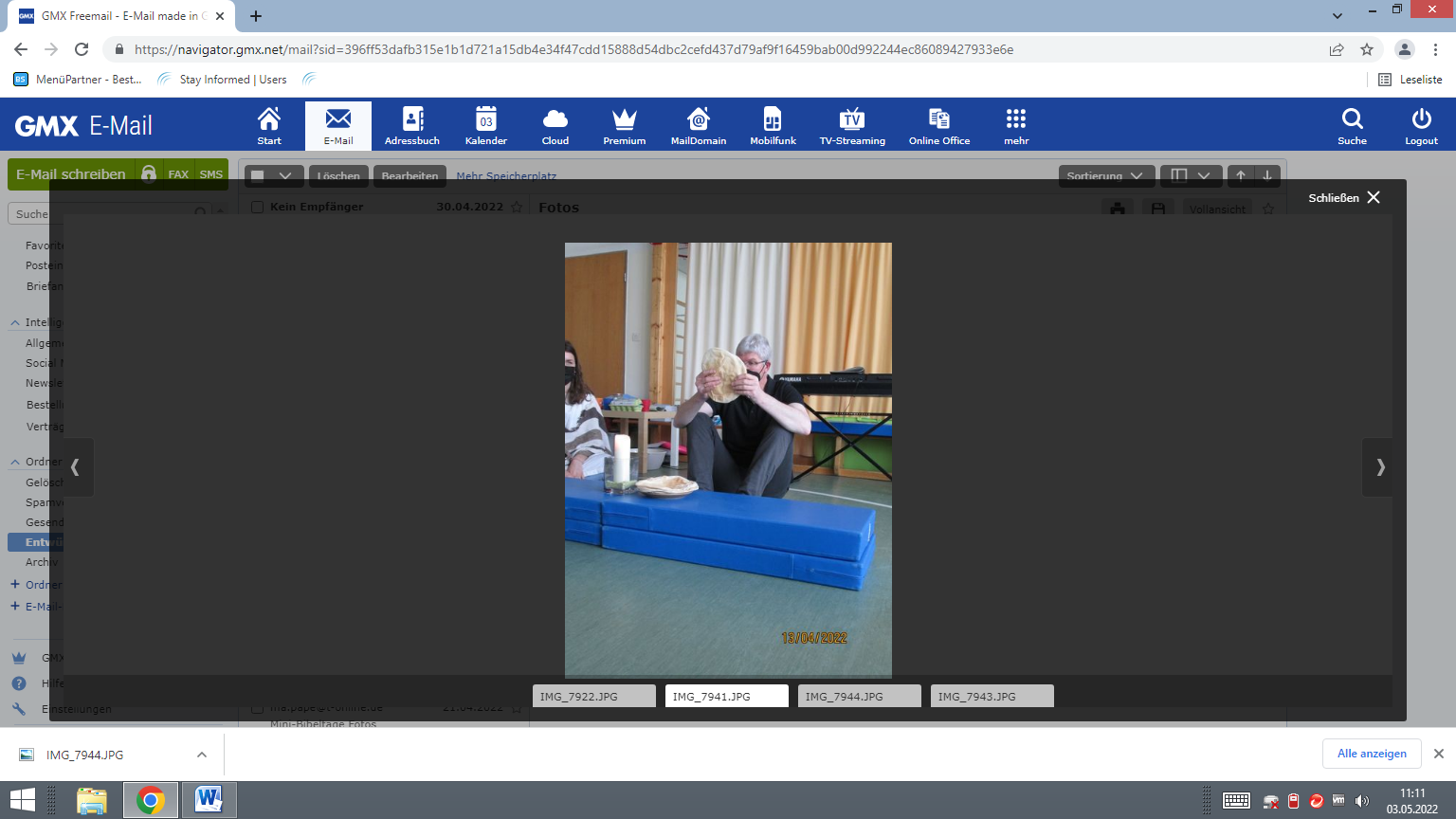This screenshot has height=819, width=1456.
Task: Close the image viewer with Schließen
Action: [1344, 197]
